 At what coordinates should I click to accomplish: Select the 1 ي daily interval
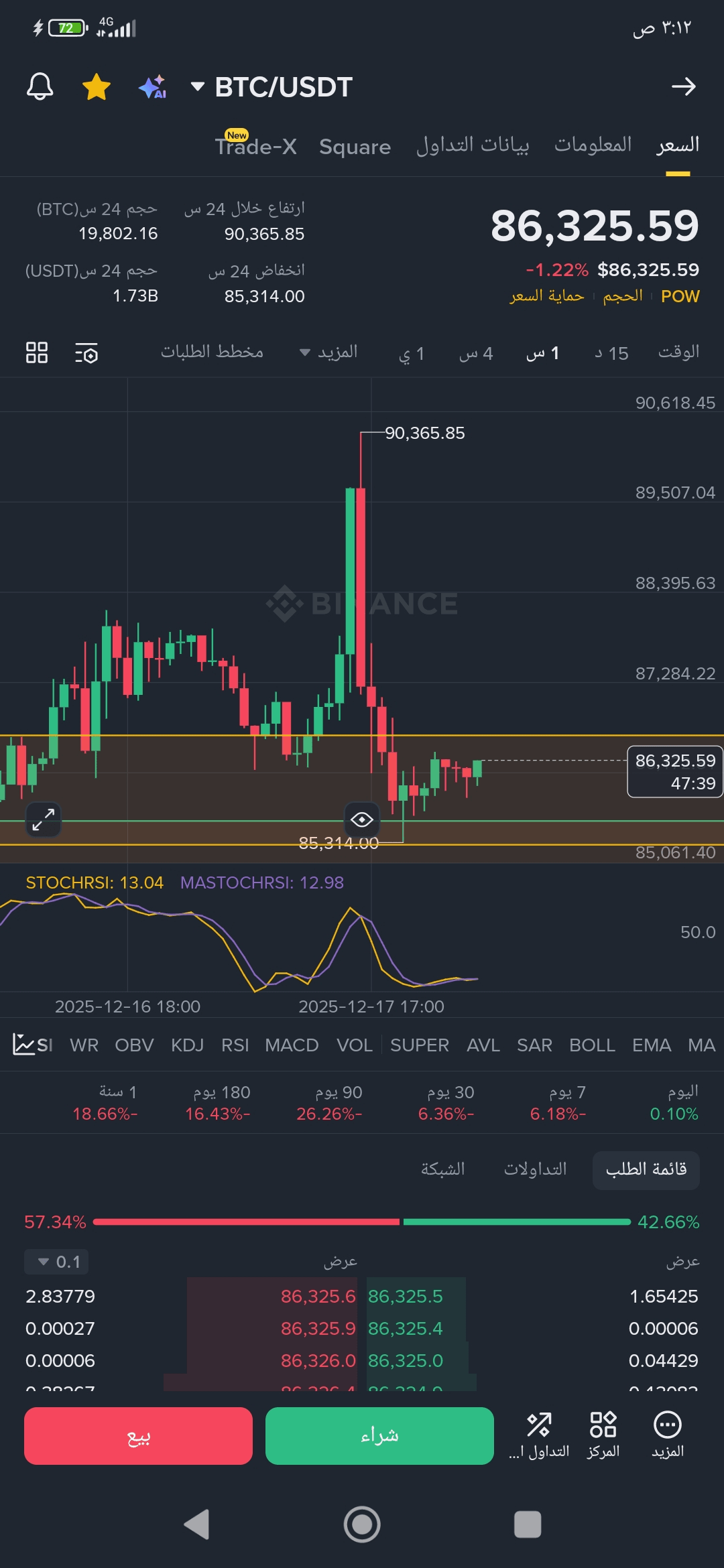tap(412, 353)
